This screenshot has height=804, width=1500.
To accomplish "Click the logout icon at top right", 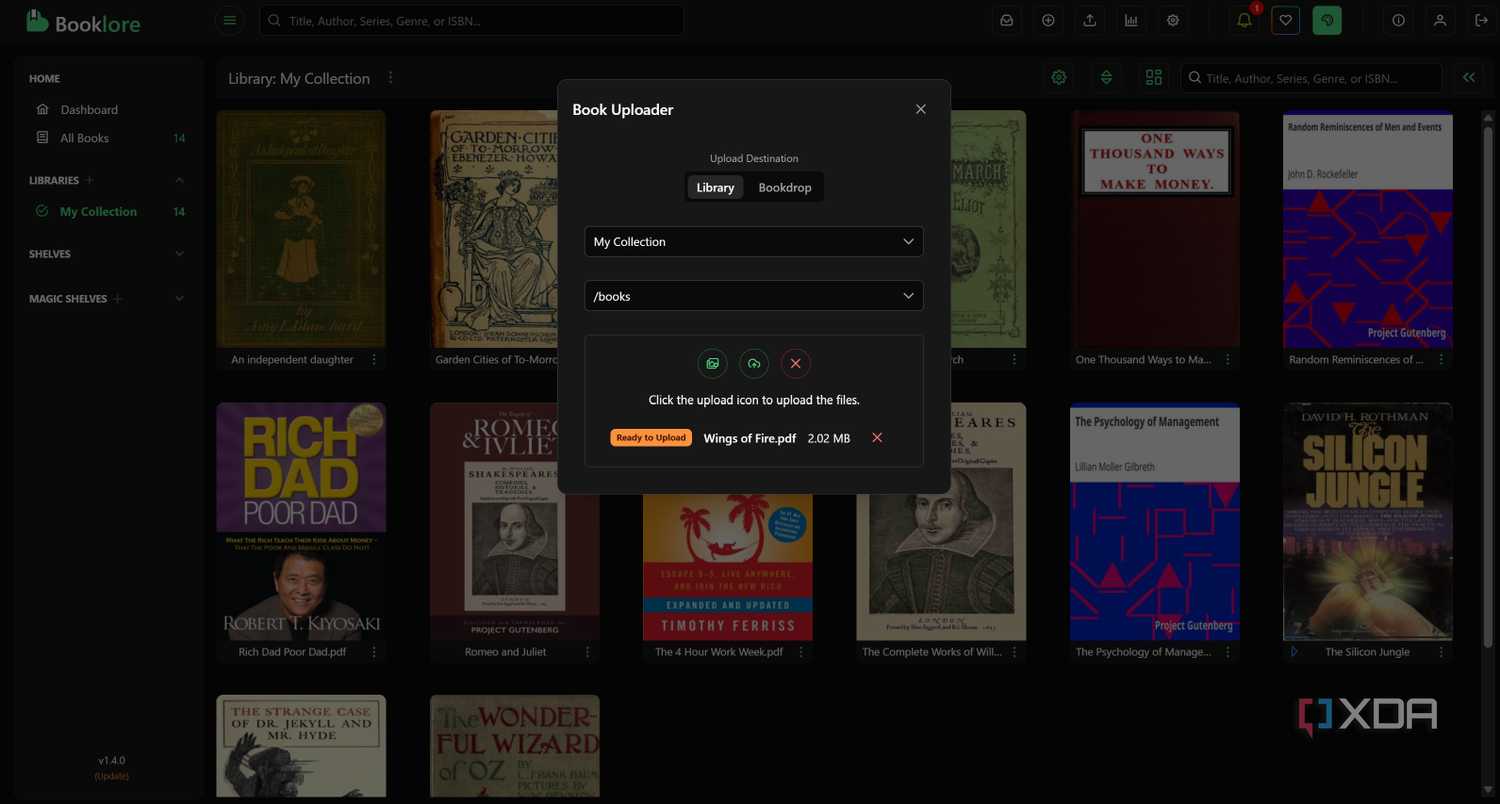I will coord(1482,20).
